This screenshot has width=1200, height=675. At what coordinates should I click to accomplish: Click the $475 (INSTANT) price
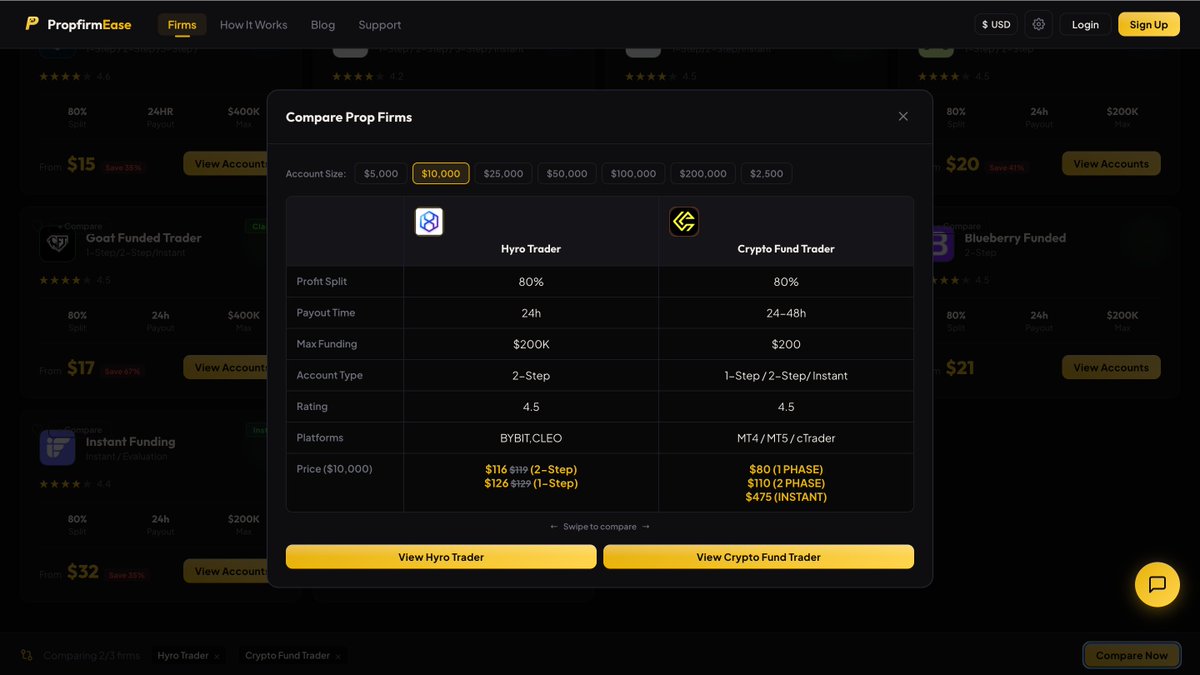coord(786,497)
